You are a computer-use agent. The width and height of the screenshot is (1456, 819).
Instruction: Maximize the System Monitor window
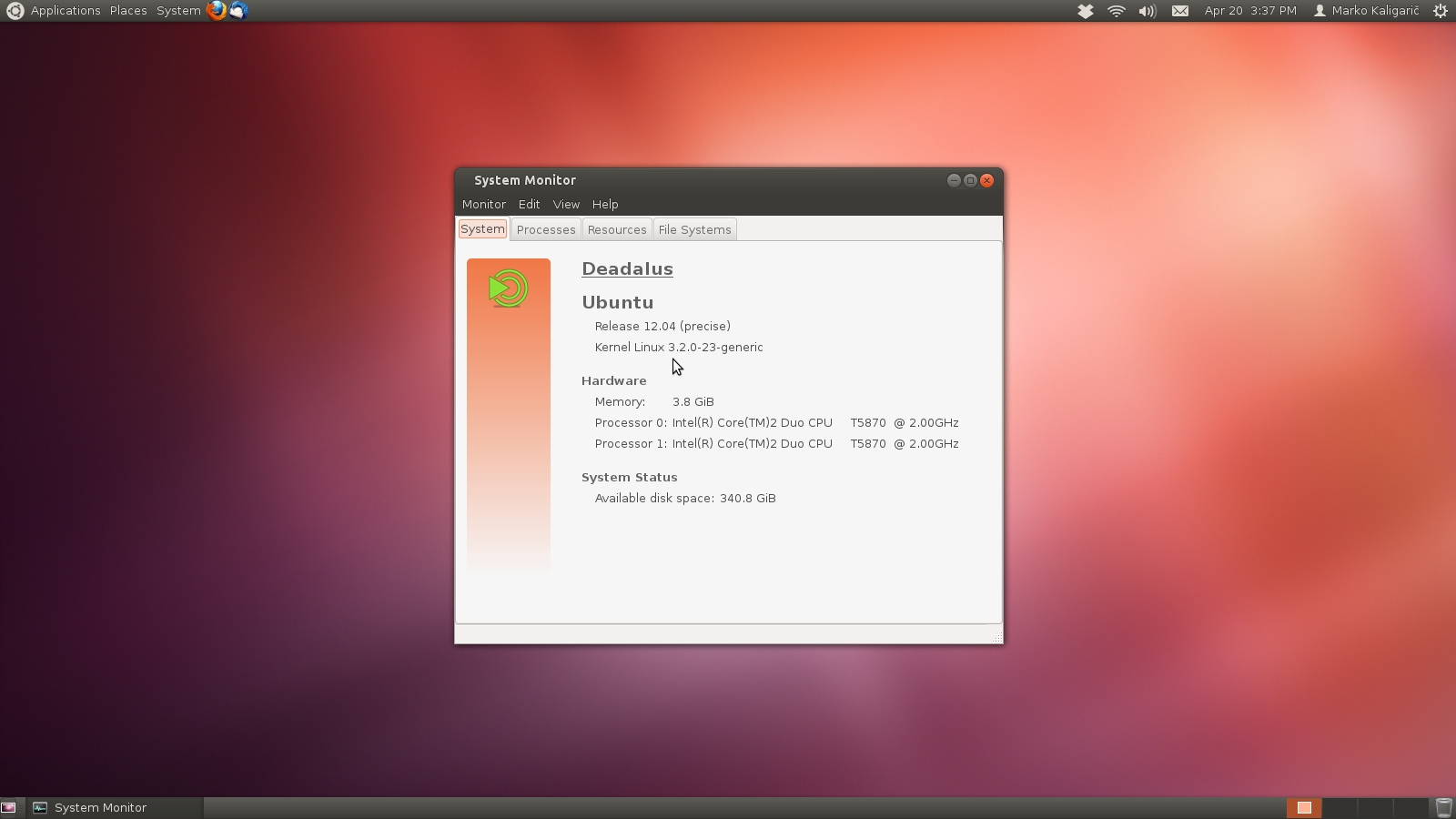pyautogui.click(x=970, y=180)
